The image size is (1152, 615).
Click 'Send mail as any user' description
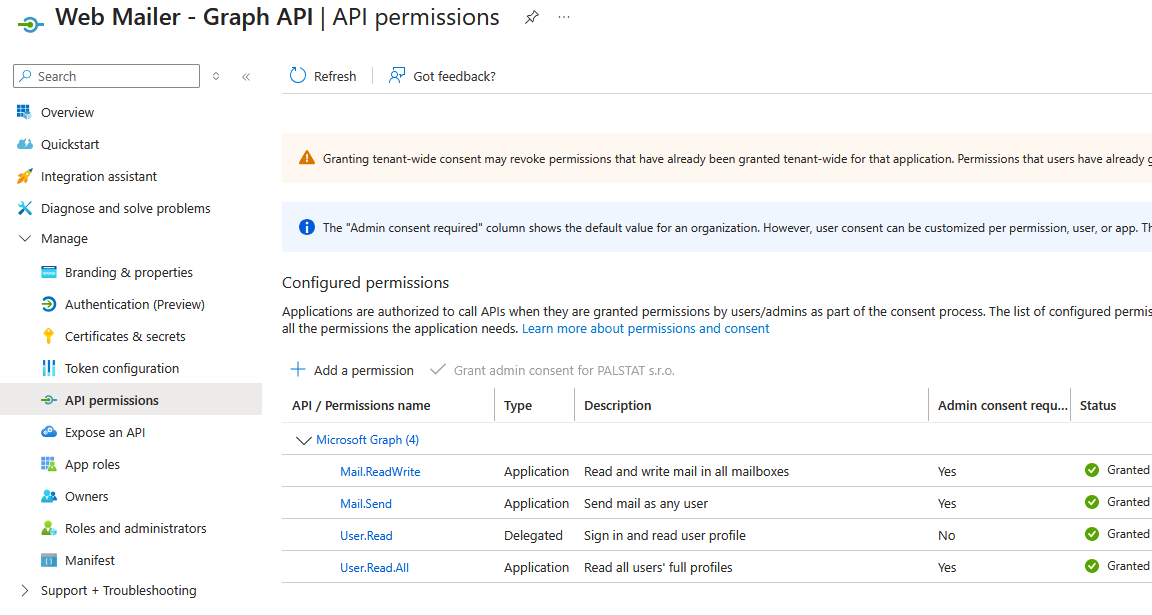click(x=646, y=503)
